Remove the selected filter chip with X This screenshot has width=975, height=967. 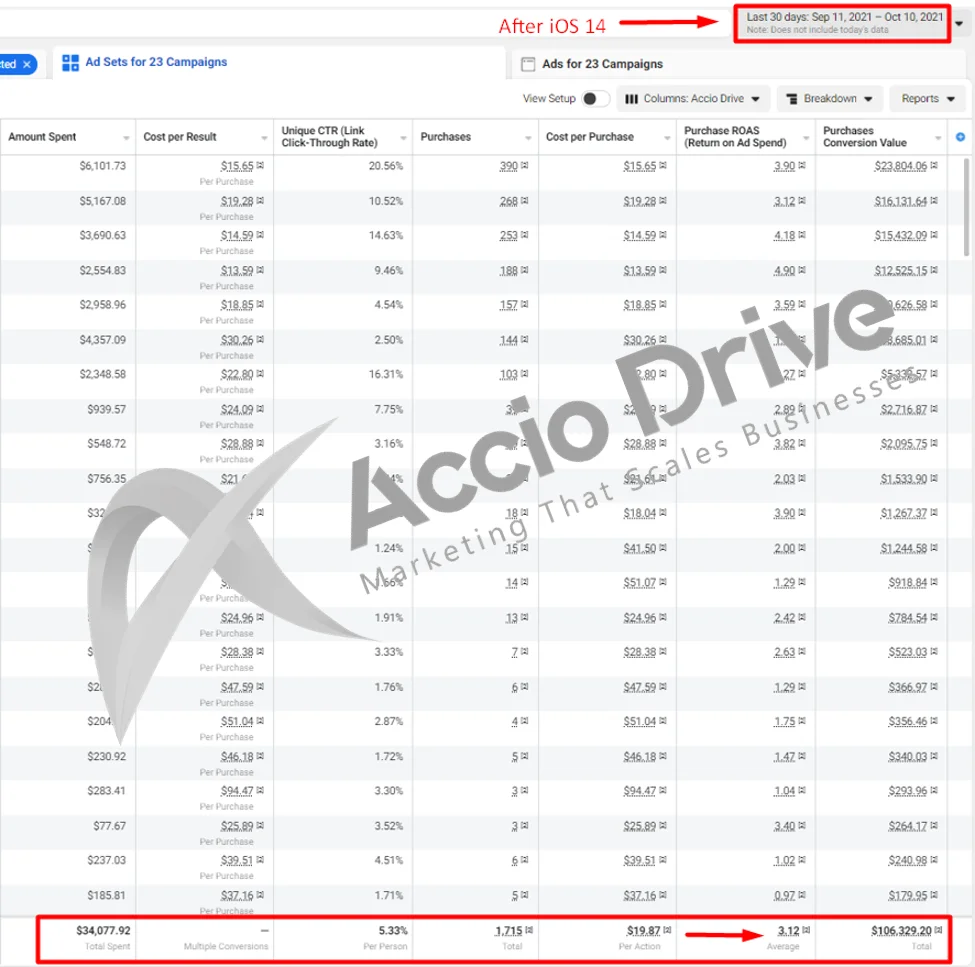[x=27, y=64]
